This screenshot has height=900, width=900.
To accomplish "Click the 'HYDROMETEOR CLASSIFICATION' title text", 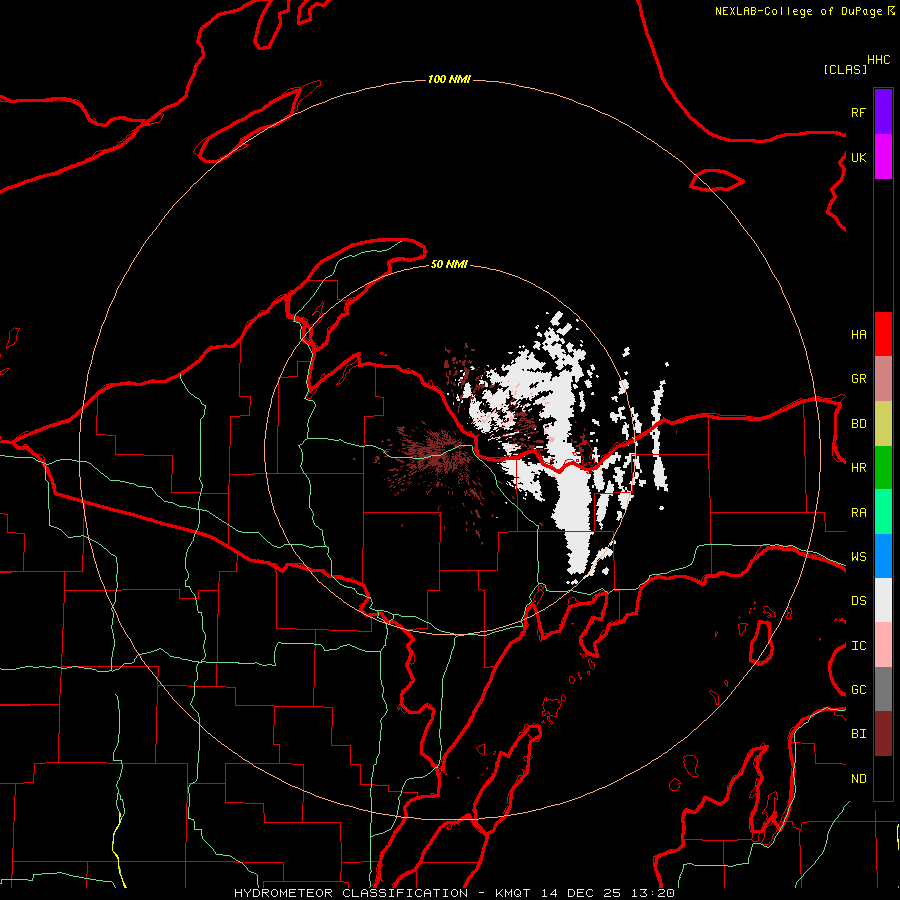I will click(351, 893).
